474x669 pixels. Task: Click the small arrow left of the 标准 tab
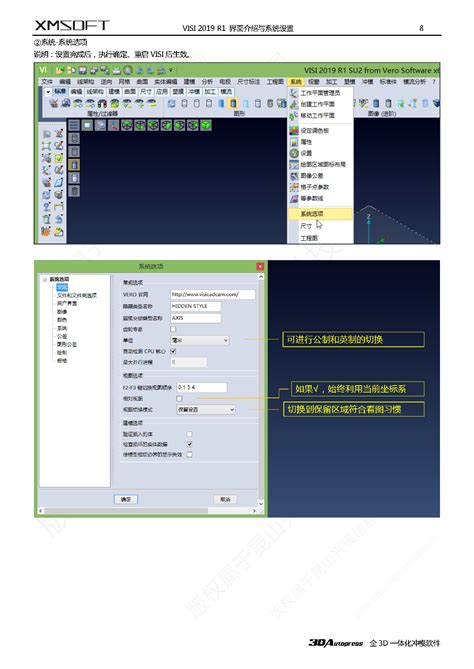coord(48,91)
